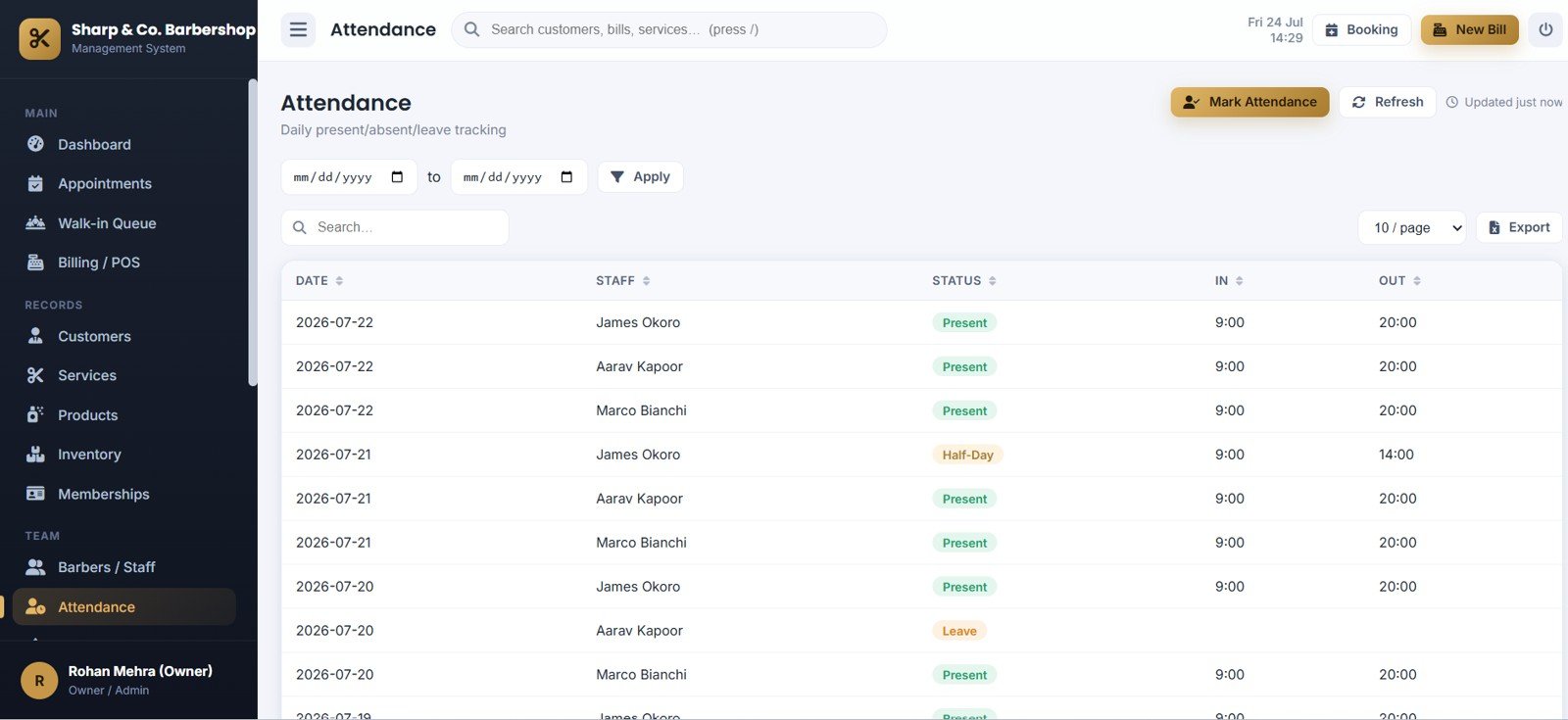This screenshot has width=1568, height=720.
Task: Sort table by IN column arrows
Action: point(1239,281)
